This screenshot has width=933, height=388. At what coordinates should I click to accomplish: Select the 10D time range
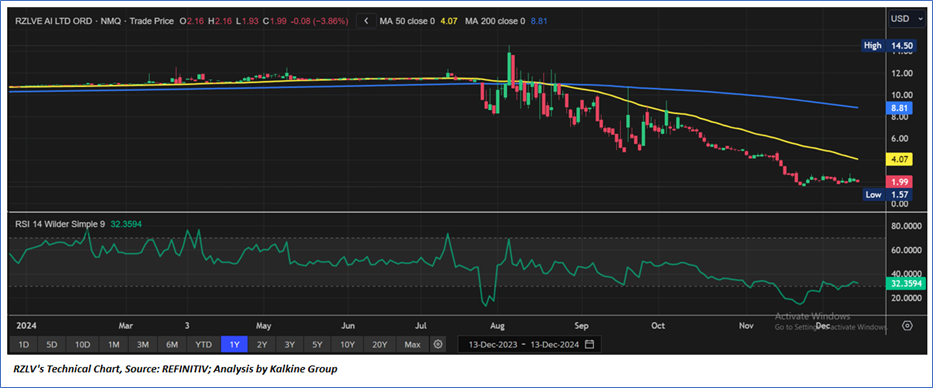82,345
